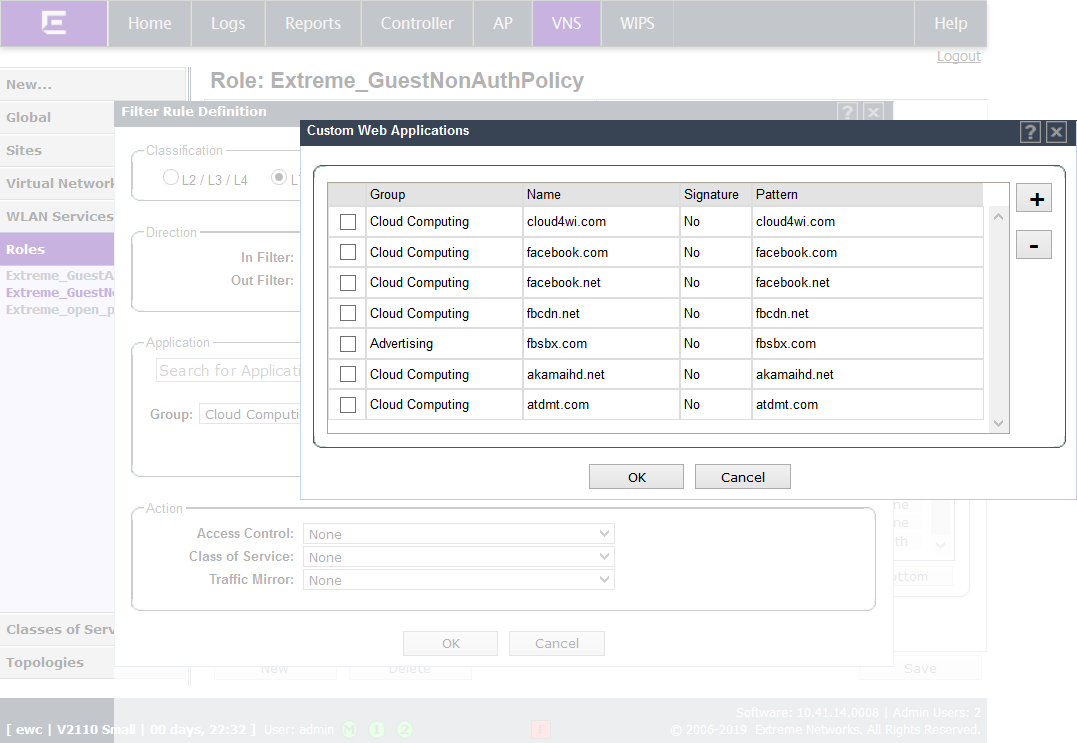Click the Extreme Networks logo icon
Screen dimensions: 1077x743
point(54,23)
